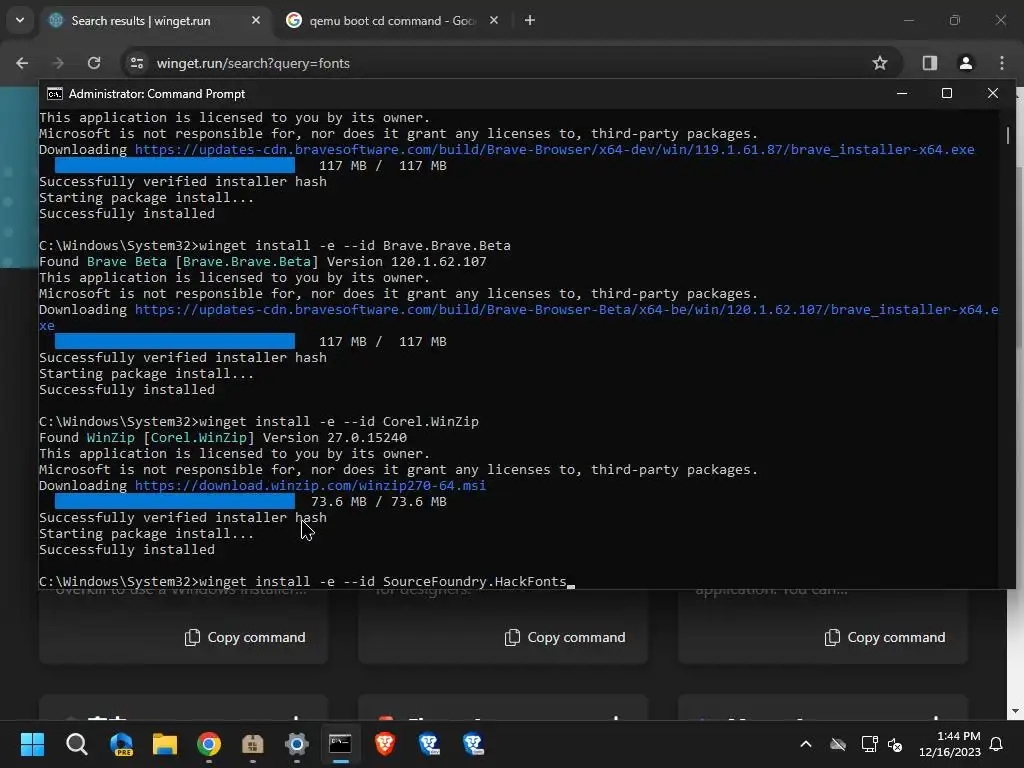
Task: Open the network status tray icon
Action: [869, 744]
